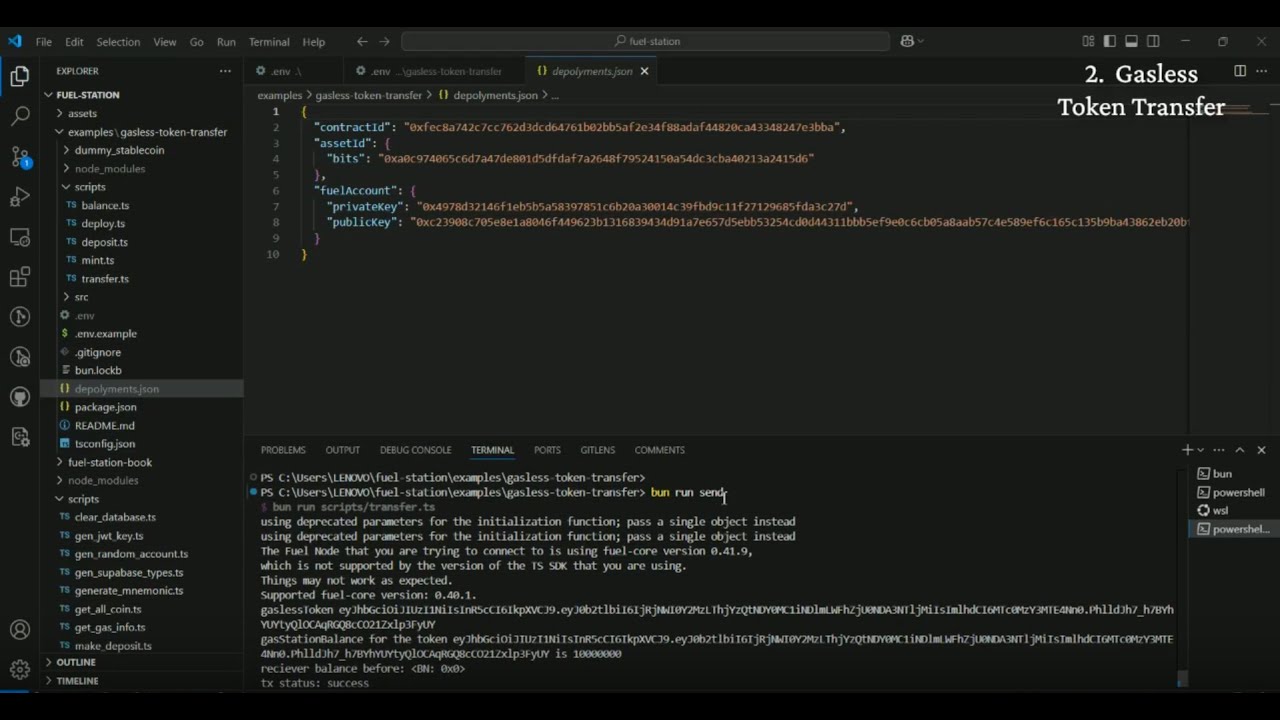The image size is (1280, 720).
Task: Switch to the OUTPUT panel tab
Action: pos(343,450)
